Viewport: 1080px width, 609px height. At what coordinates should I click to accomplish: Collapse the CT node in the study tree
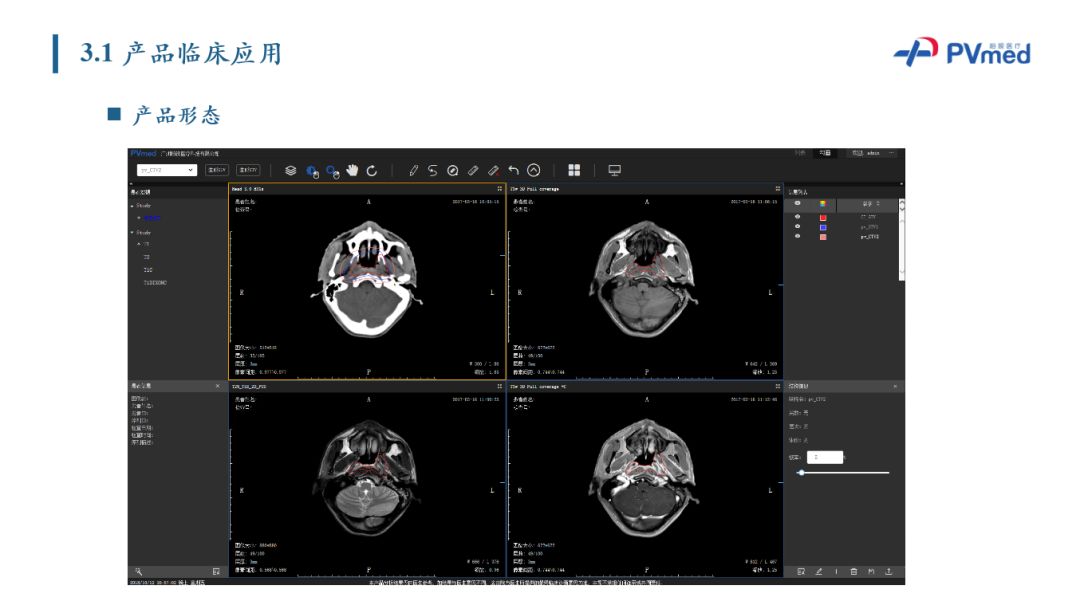coord(139,244)
